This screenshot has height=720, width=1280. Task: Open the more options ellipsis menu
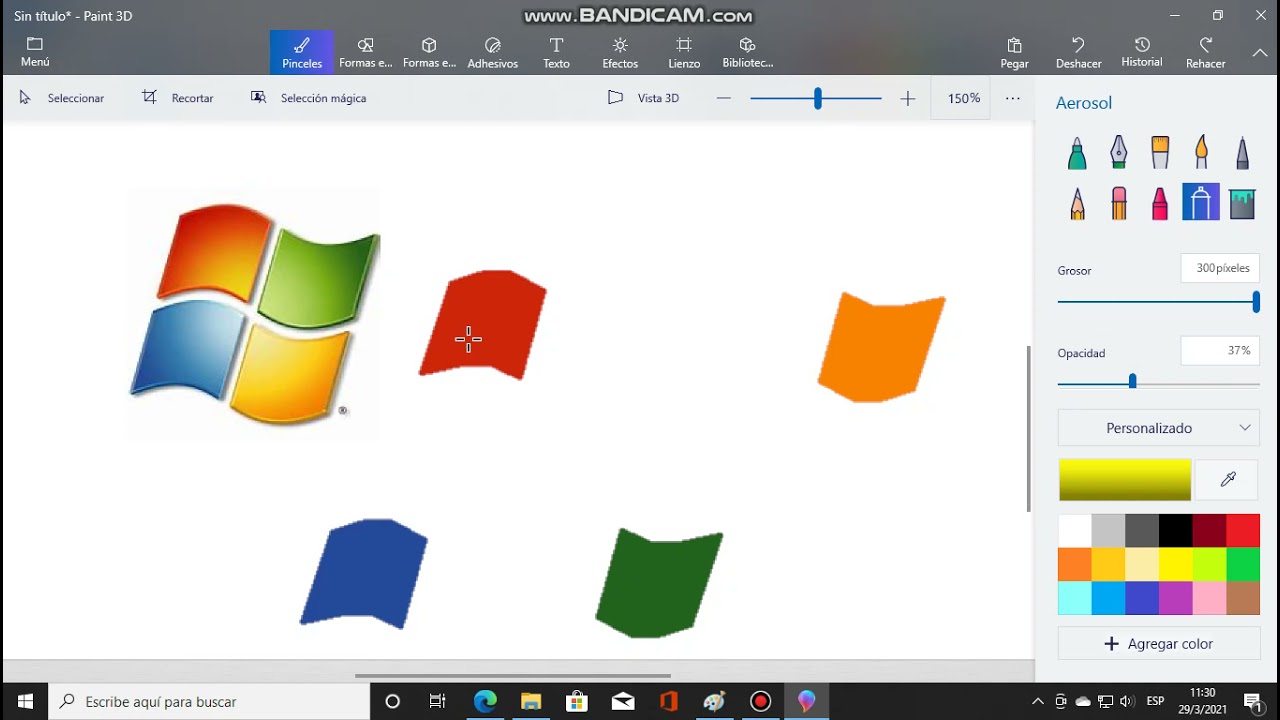coord(1013,98)
